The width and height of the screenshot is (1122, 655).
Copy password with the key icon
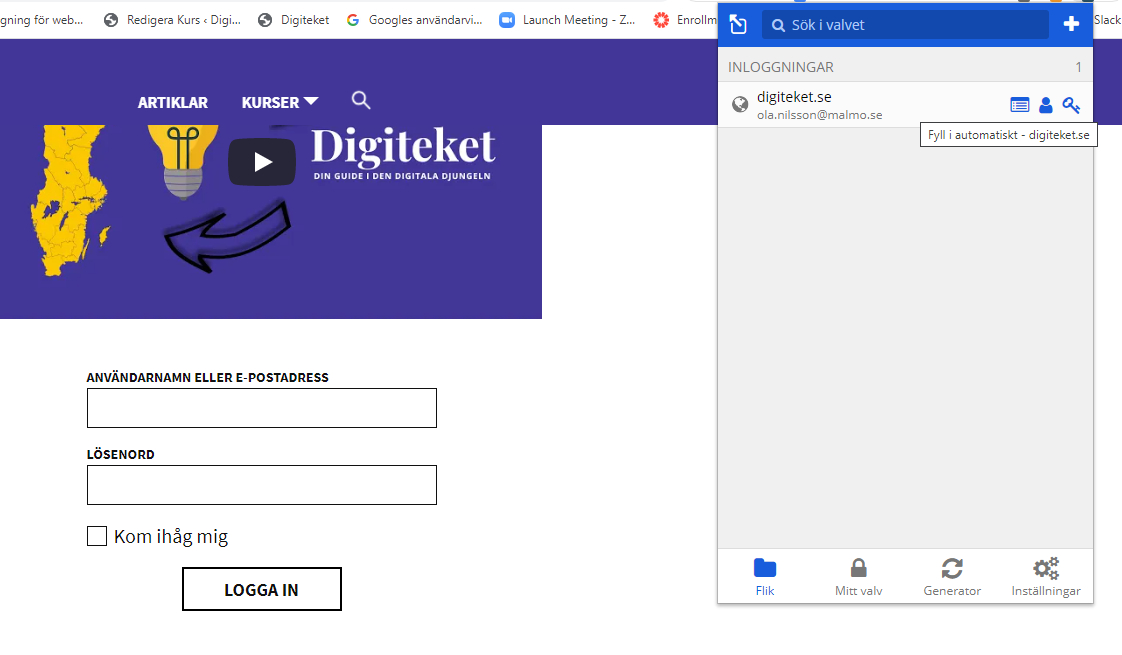point(1071,104)
